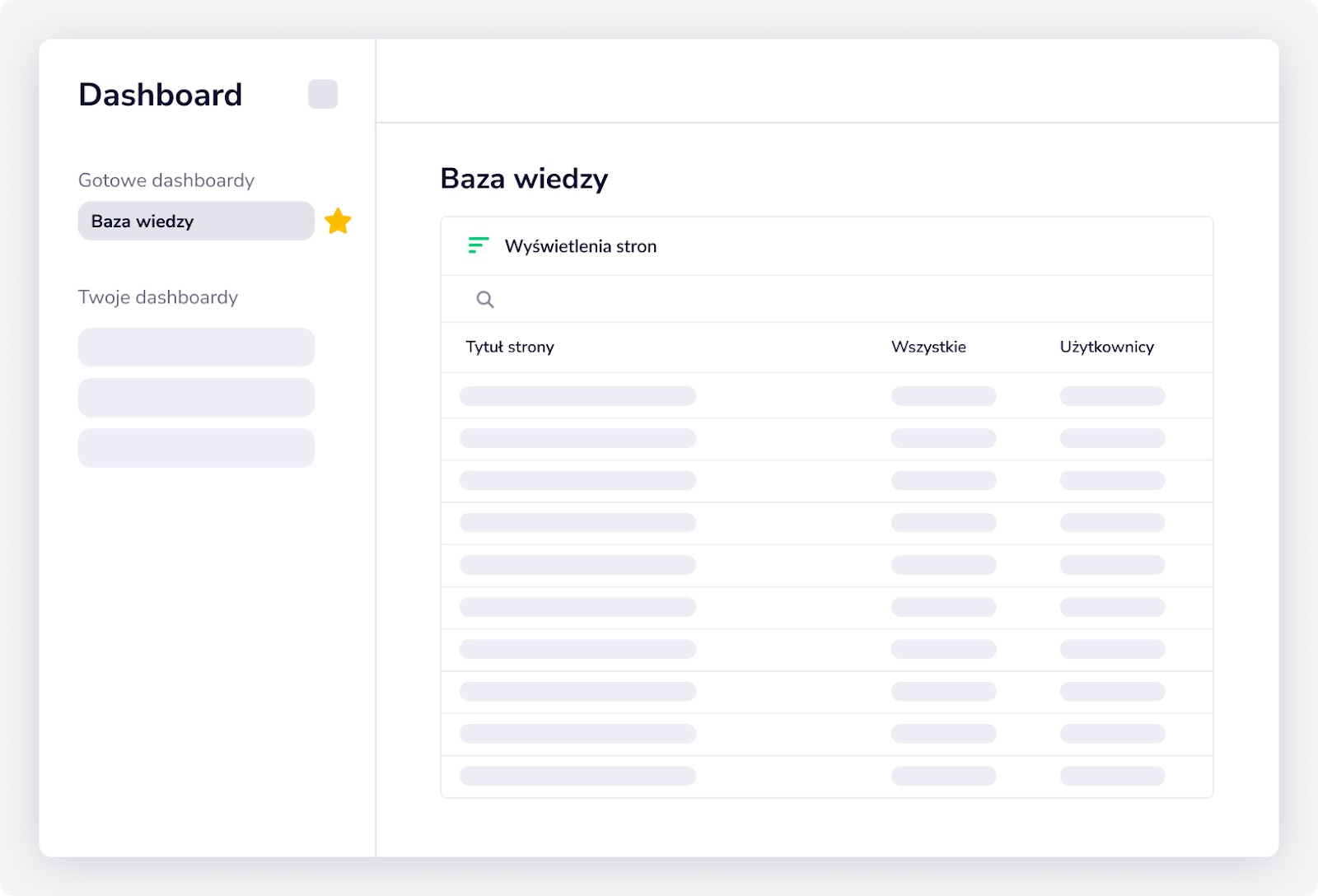The image size is (1318, 896).
Task: Sort by the Użytkownicy column header
Action: 1106,347
